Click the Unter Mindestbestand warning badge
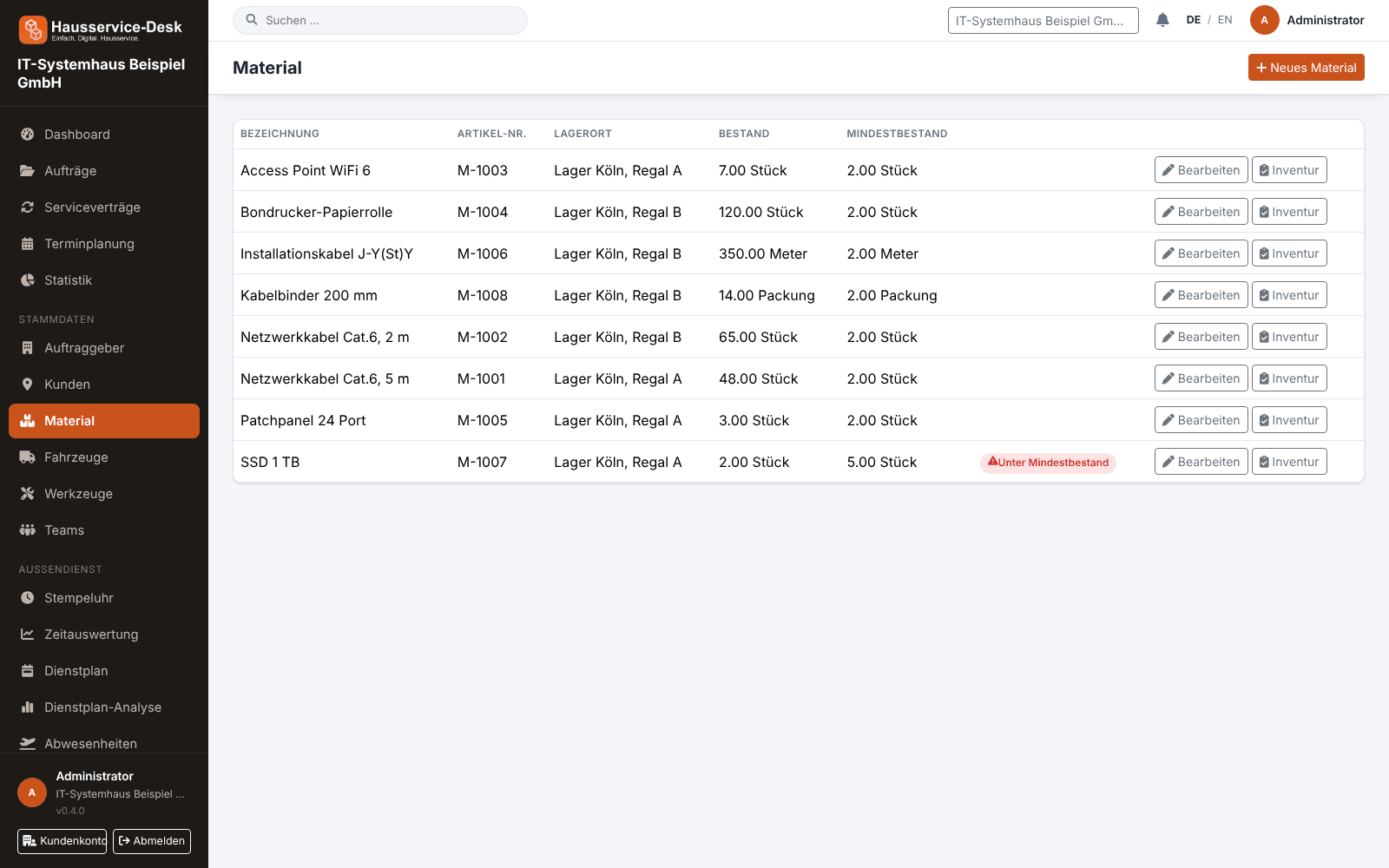The image size is (1389, 868). click(1048, 463)
